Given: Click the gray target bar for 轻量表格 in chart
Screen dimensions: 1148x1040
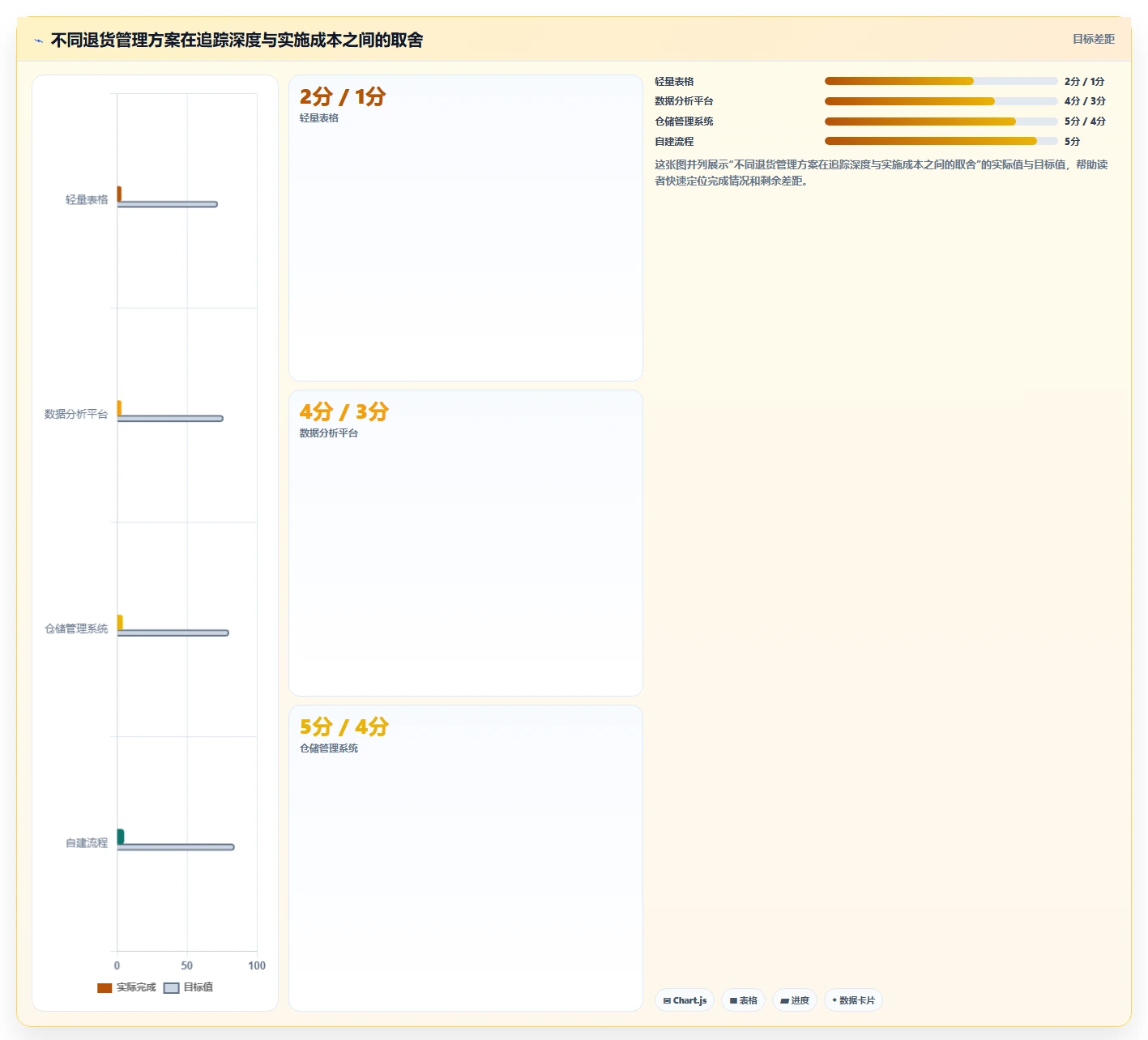Looking at the screenshot, I should (167, 204).
